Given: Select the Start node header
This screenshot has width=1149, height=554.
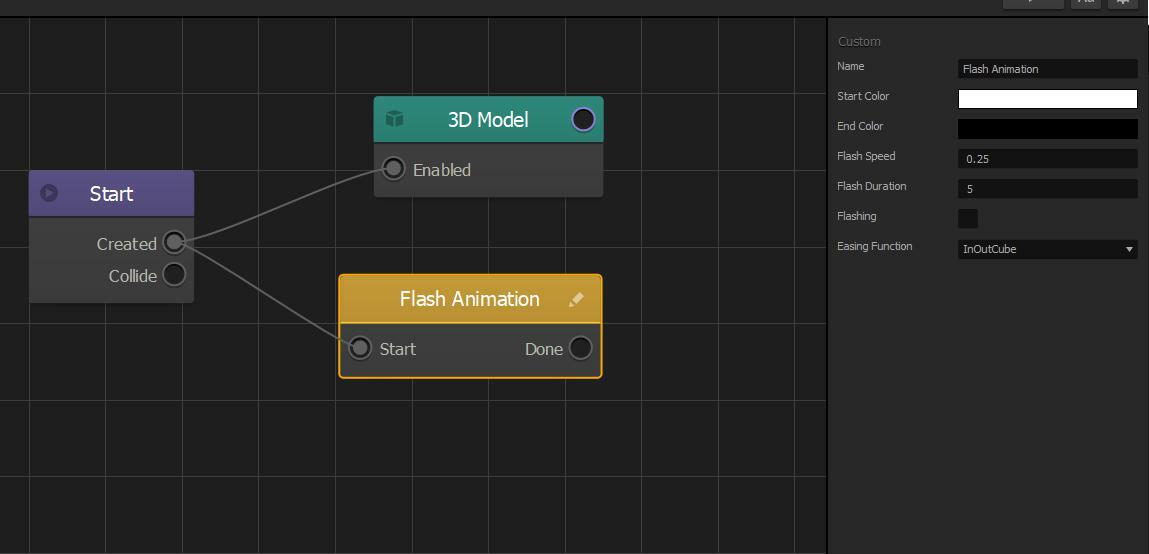Looking at the screenshot, I should click(111, 194).
